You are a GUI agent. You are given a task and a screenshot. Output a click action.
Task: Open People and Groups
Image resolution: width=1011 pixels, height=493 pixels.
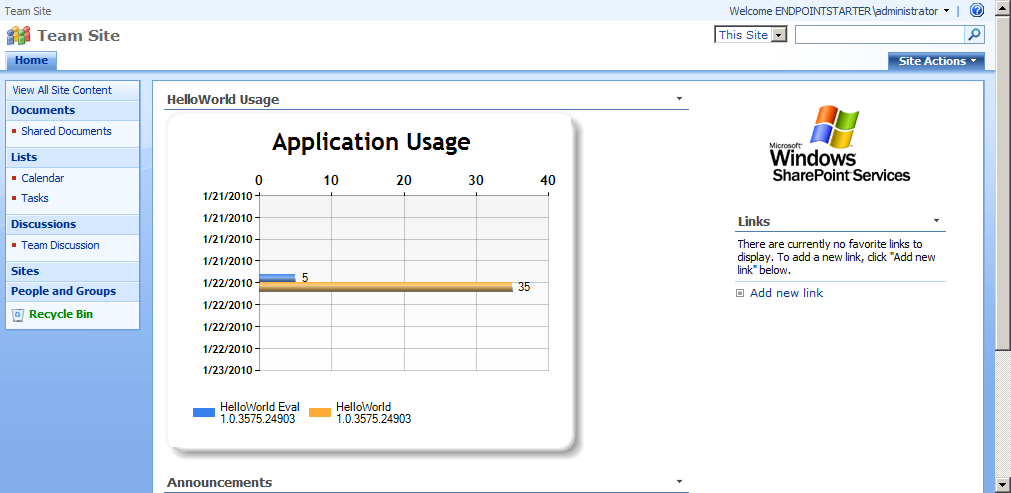pyautogui.click(x=63, y=291)
